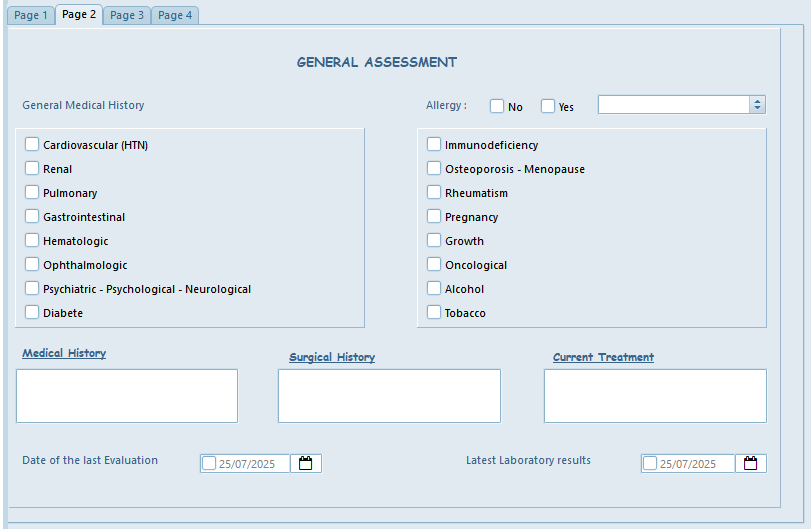
Task: Open the Page 3 tab
Action: pos(127,15)
